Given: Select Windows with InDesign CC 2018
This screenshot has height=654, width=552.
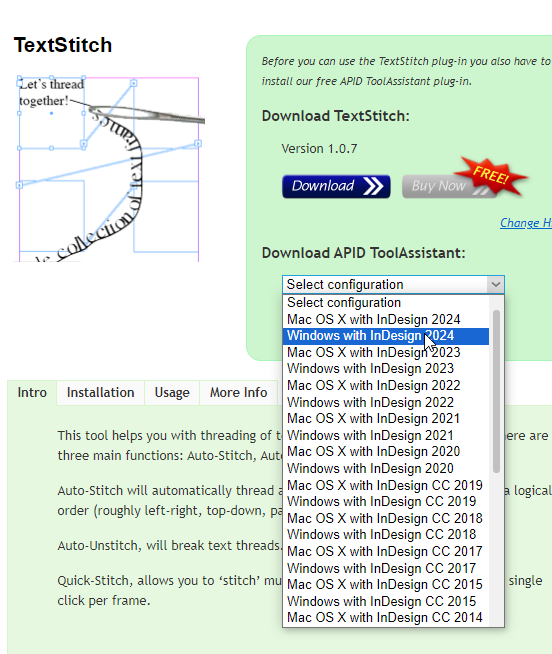Looking at the screenshot, I should 386,535.
